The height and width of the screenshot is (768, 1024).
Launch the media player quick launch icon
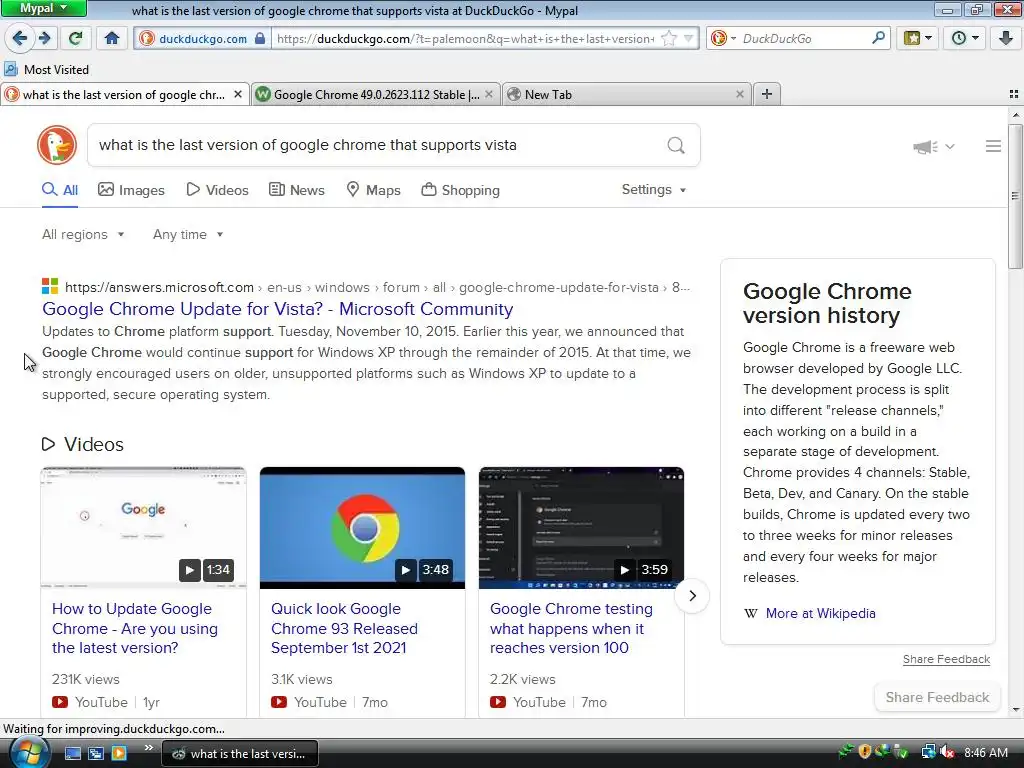click(118, 754)
